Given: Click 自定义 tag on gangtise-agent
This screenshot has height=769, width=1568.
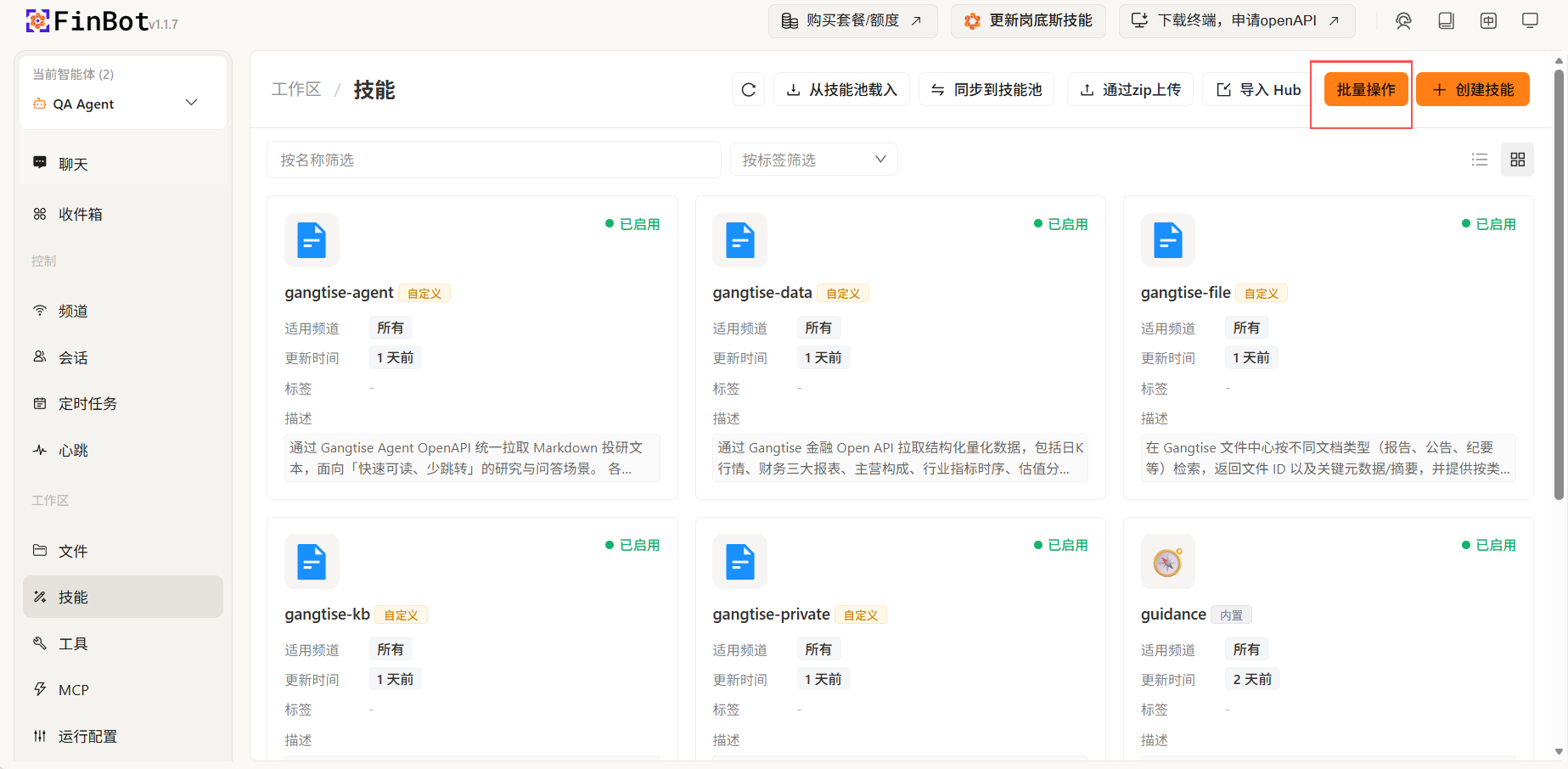Looking at the screenshot, I should pos(424,294).
